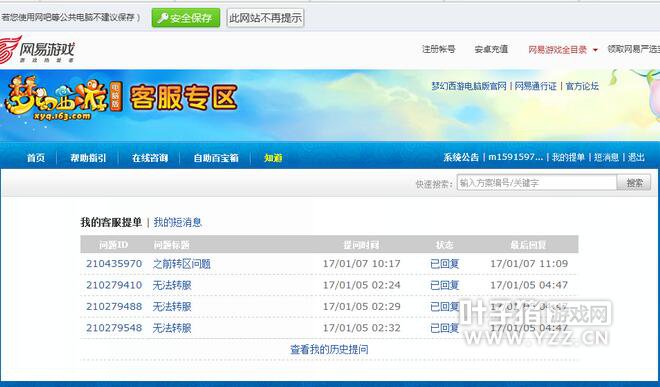Click 已回复 status for ticket 210279410
Image resolution: width=660 pixels, height=387 pixels.
point(444,285)
